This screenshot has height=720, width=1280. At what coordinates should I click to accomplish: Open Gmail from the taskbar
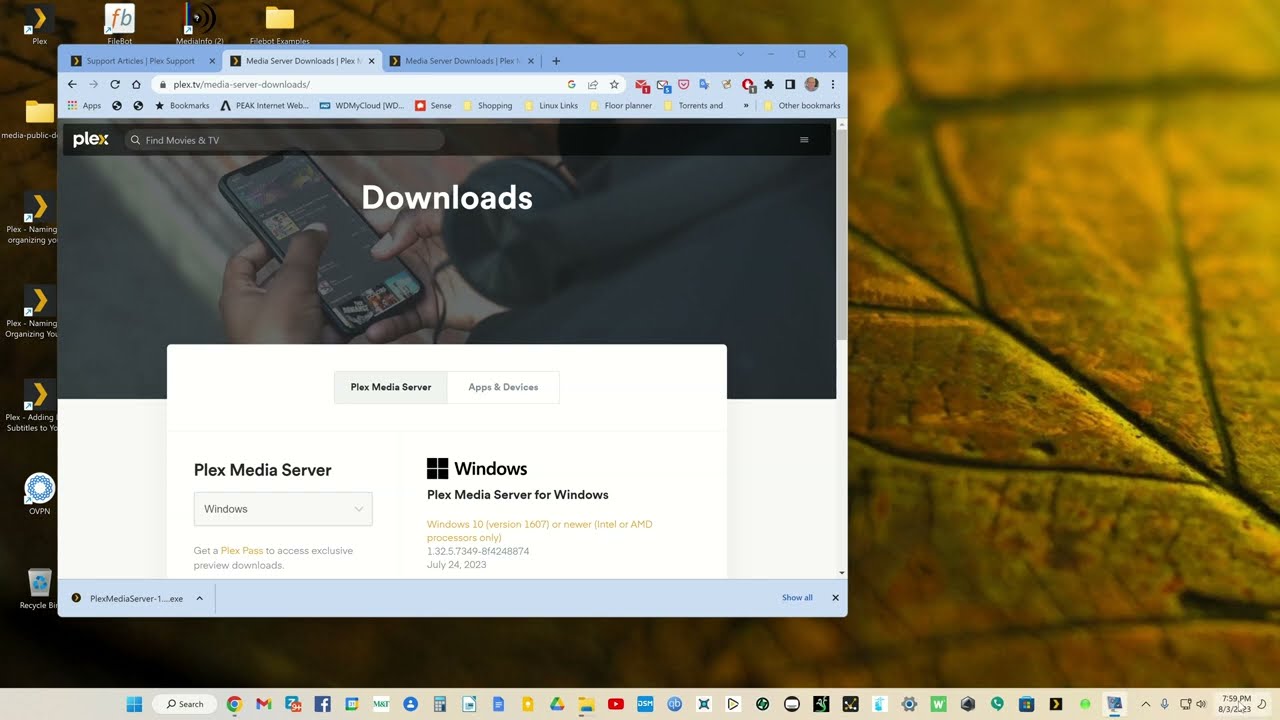coord(263,704)
